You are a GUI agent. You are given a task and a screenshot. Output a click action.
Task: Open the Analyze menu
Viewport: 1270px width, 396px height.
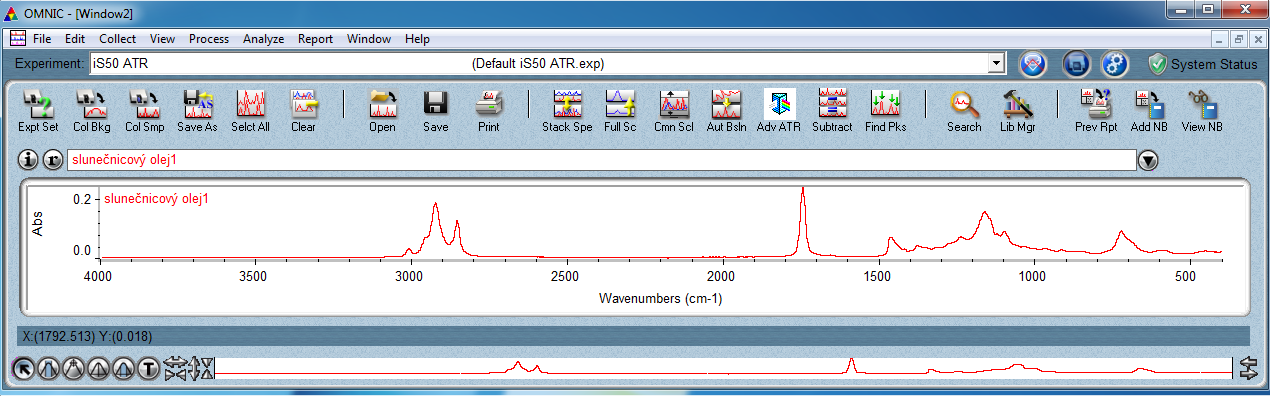[264, 39]
